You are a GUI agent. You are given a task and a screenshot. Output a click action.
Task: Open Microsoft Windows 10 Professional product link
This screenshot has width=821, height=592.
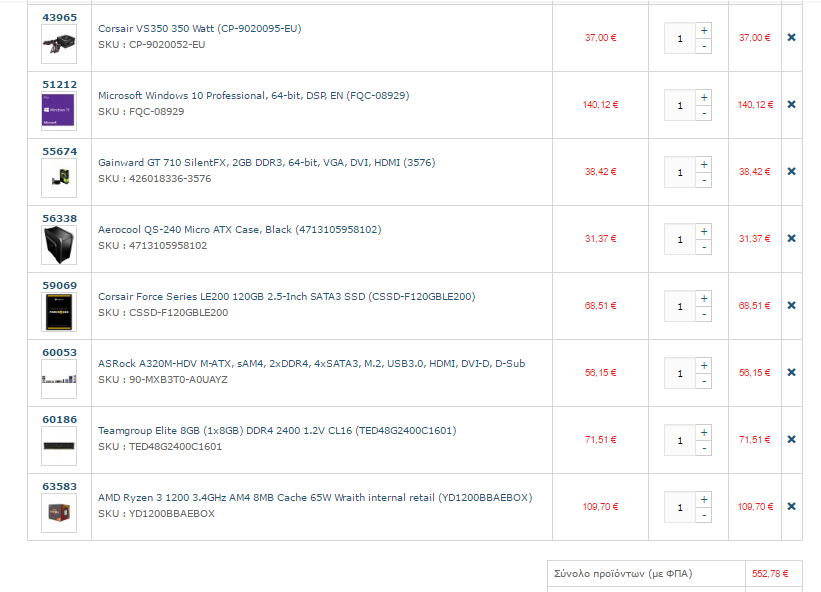pyautogui.click(x=253, y=96)
